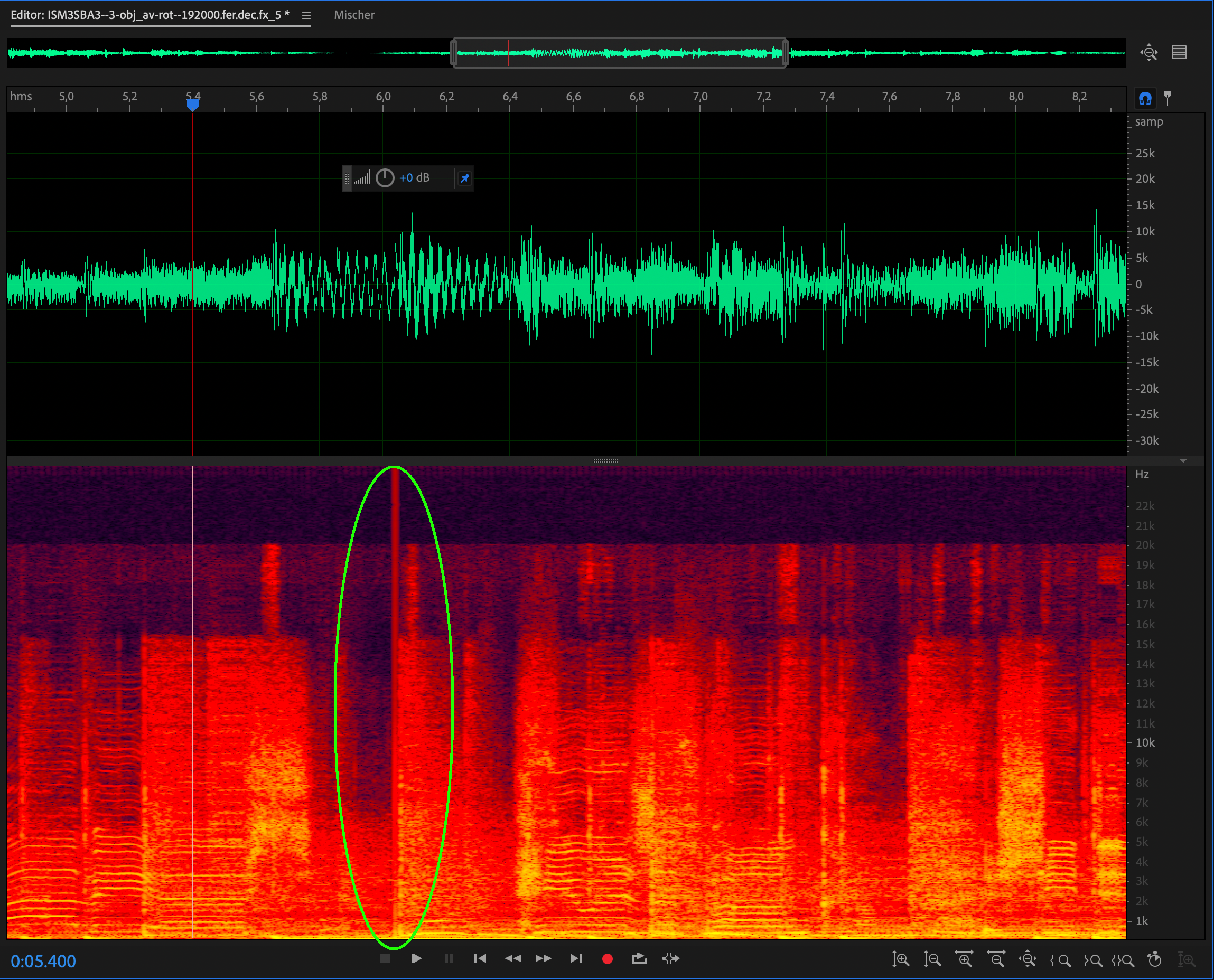Click Zoom Out Time icon
This screenshot has height=980, width=1214.
tap(995, 959)
